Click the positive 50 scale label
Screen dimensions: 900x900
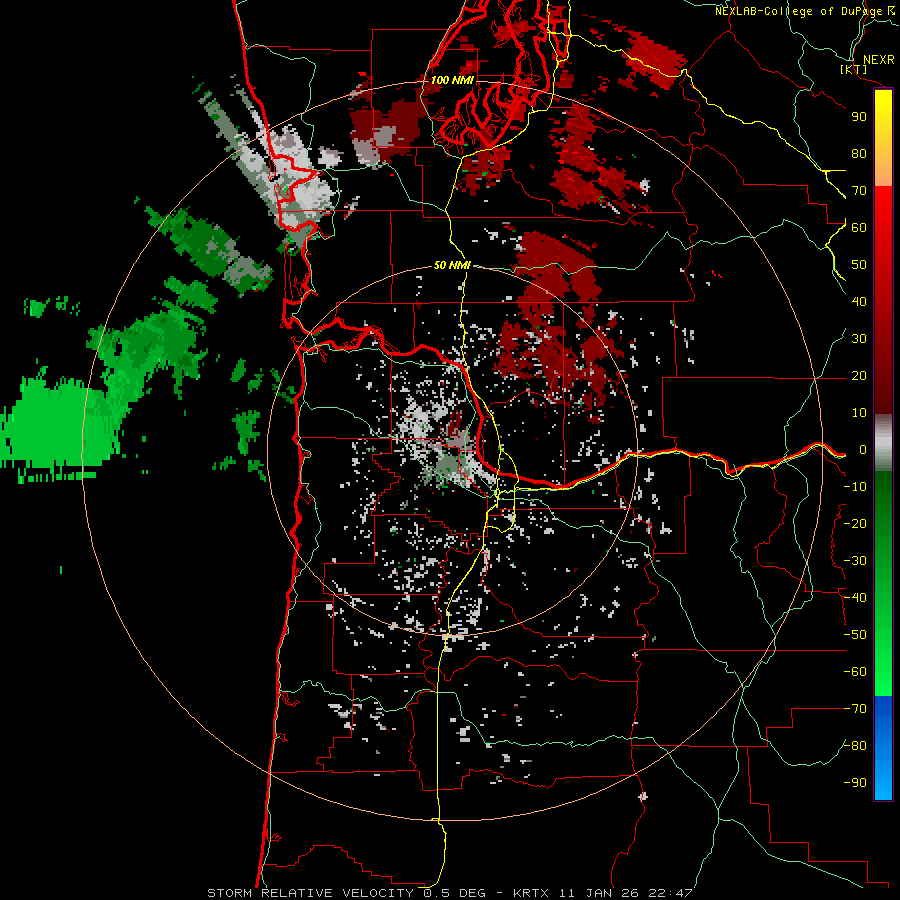[859, 265]
